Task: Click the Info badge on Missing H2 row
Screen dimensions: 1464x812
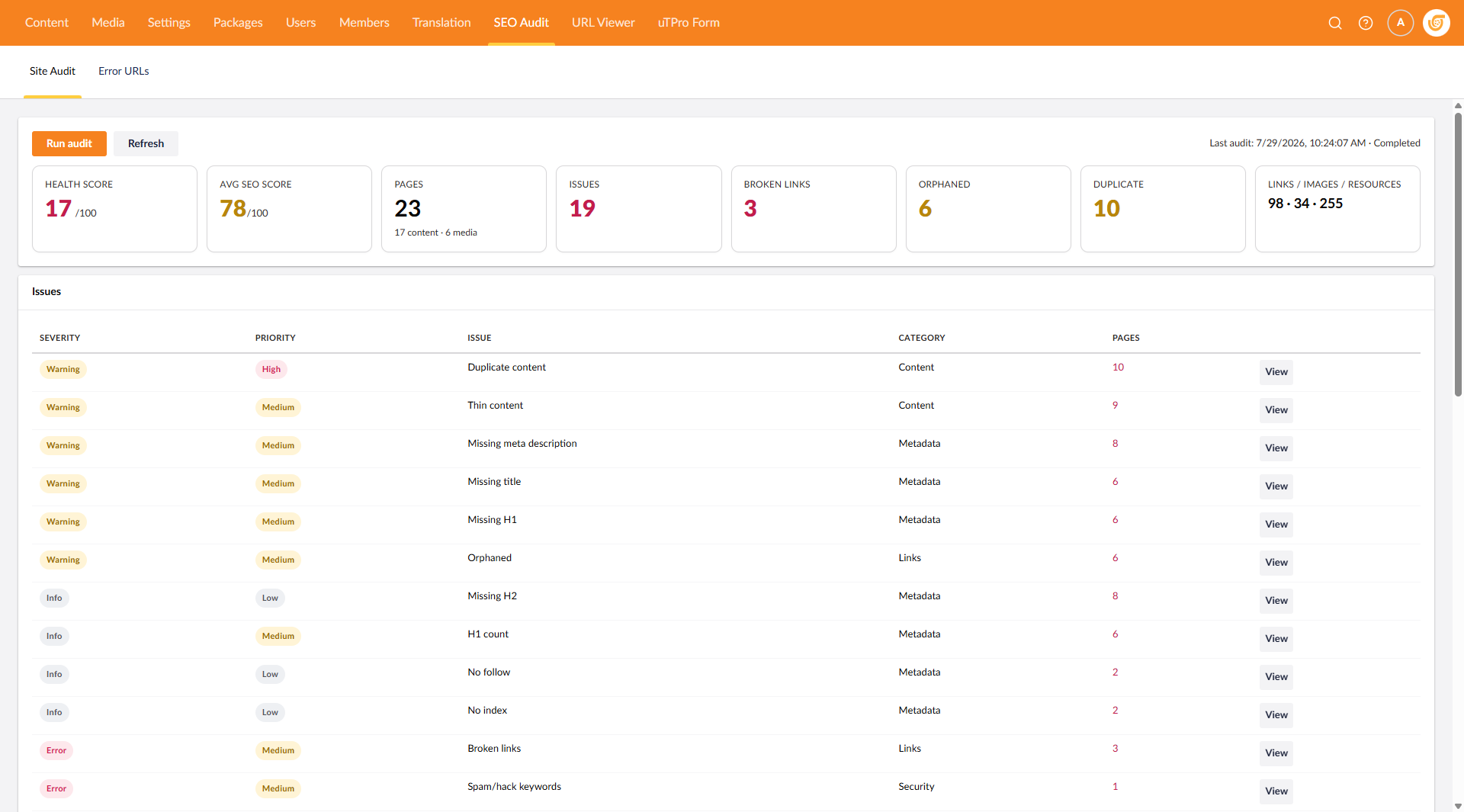Action: pyautogui.click(x=54, y=598)
